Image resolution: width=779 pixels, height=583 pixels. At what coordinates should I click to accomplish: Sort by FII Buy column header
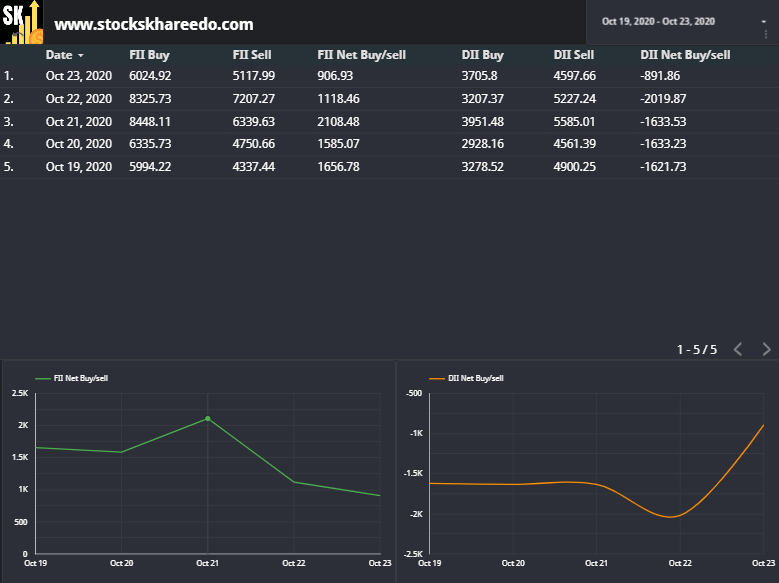point(149,55)
